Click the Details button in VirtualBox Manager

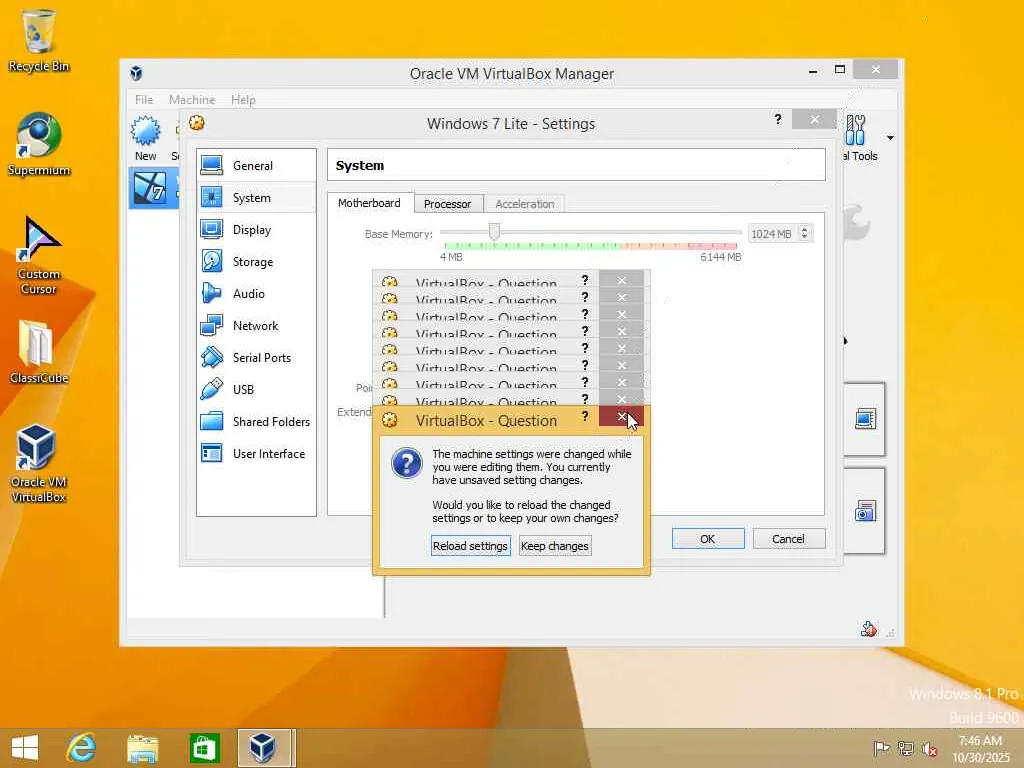click(865, 419)
